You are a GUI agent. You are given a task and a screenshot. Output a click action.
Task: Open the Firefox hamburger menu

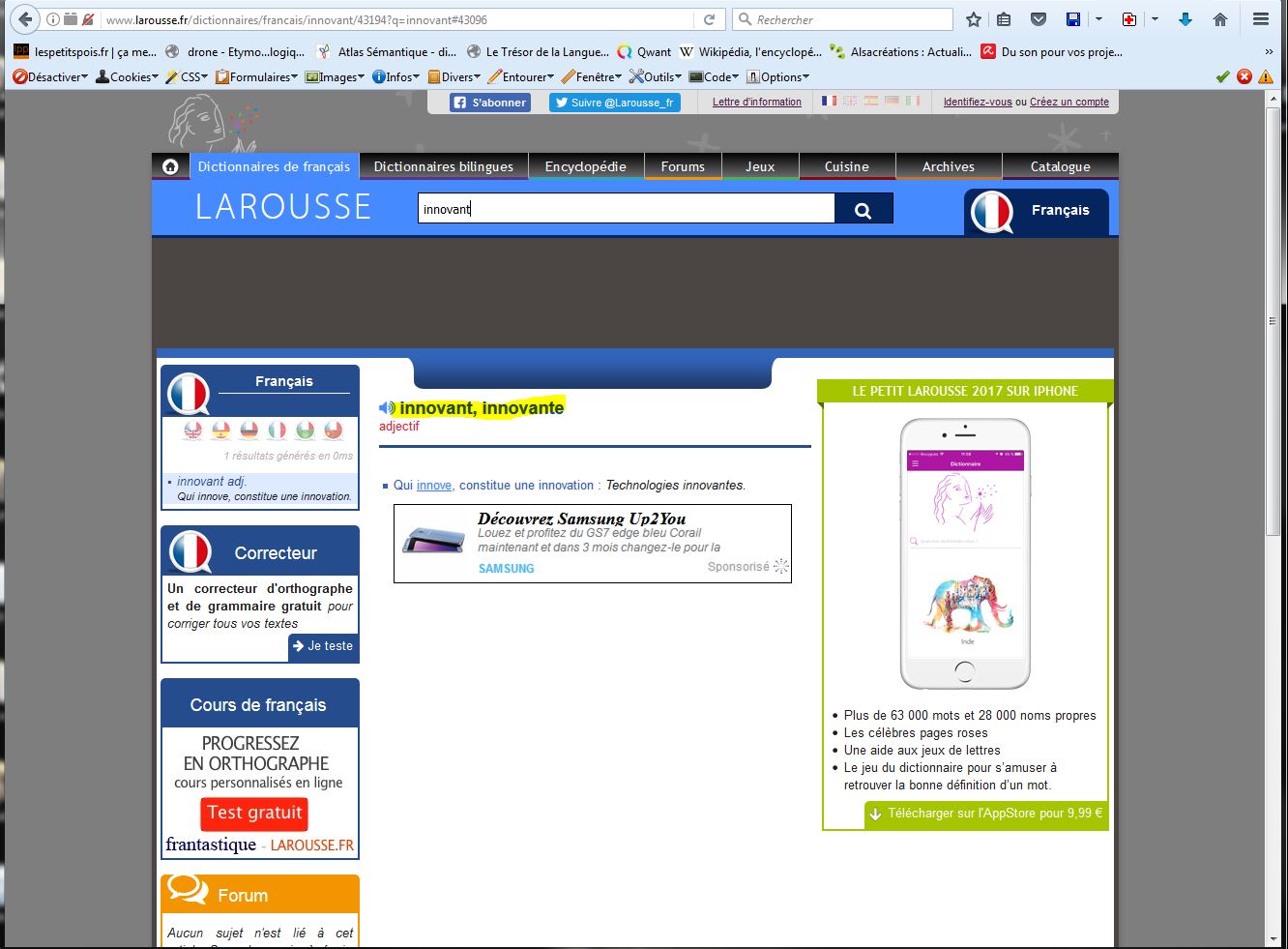tap(1261, 19)
